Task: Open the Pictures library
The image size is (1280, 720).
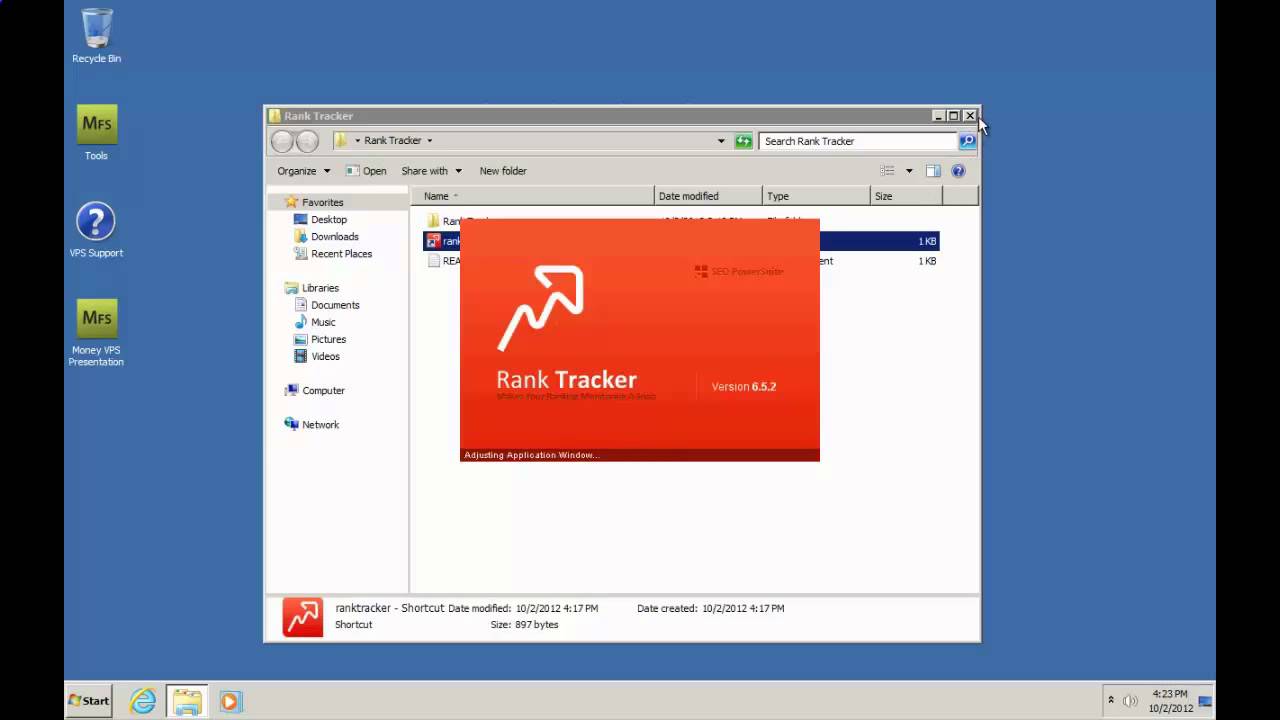Action: (320, 339)
